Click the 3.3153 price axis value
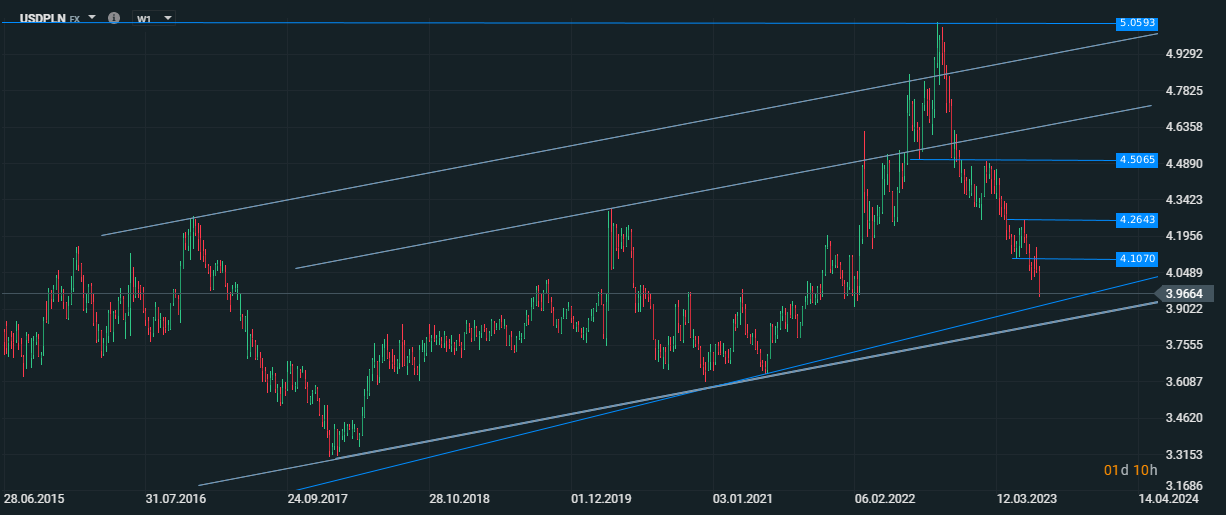The height and width of the screenshot is (515, 1226). click(x=1182, y=455)
